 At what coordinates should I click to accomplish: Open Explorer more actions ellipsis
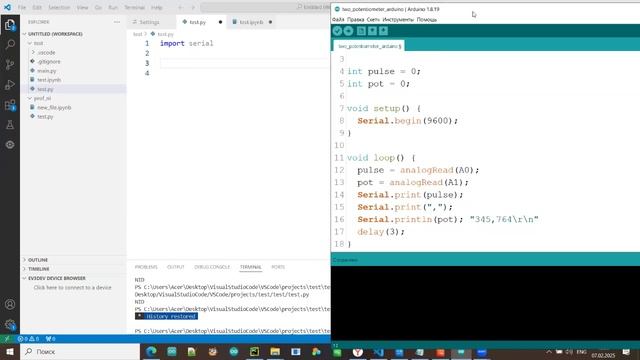(117, 22)
